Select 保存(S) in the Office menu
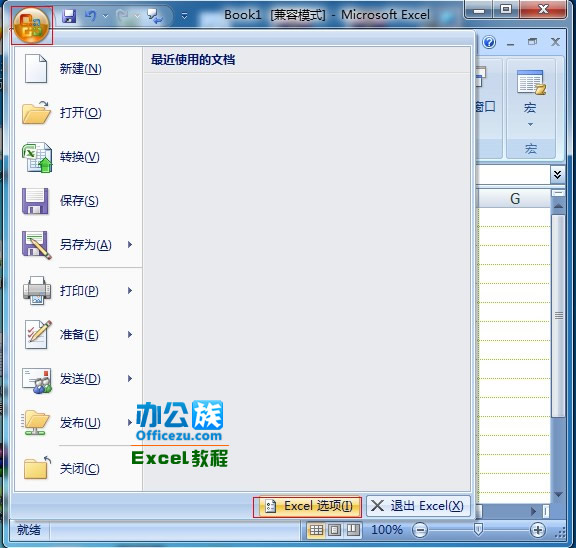Image resolution: width=576 pixels, height=548 pixels. [78, 201]
